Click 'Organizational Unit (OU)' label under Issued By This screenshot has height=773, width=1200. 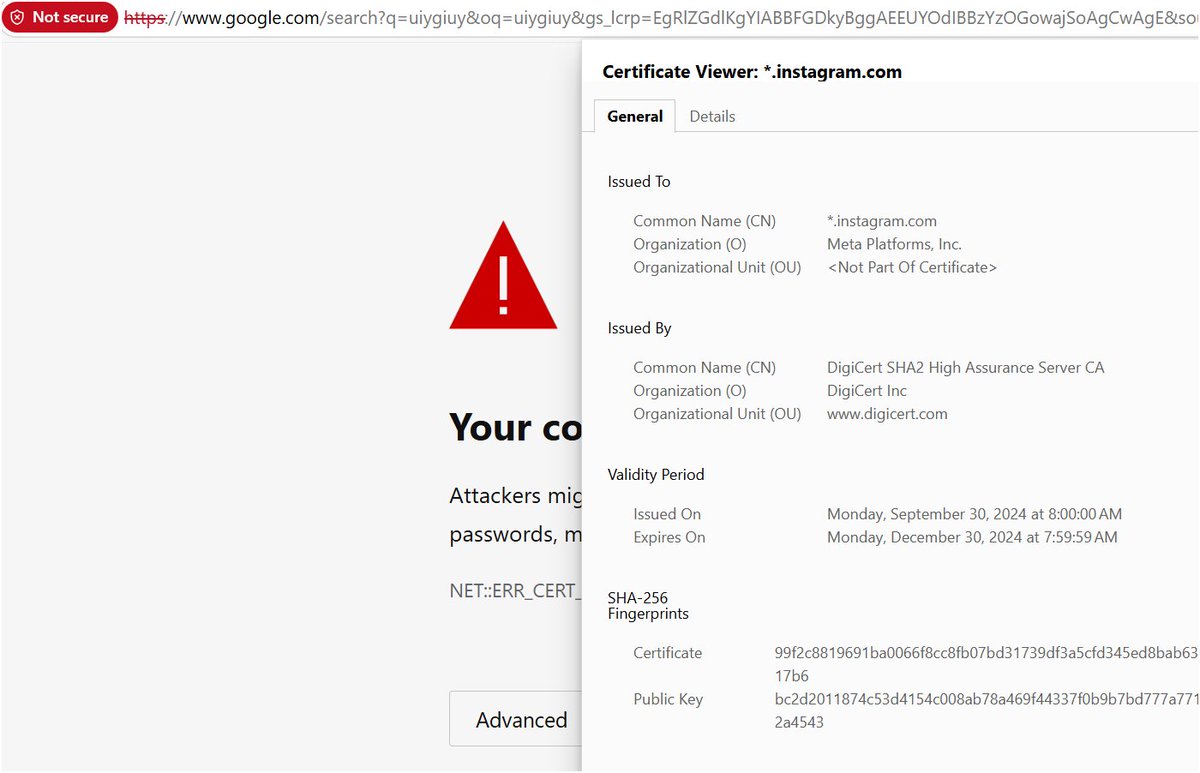click(x=717, y=414)
